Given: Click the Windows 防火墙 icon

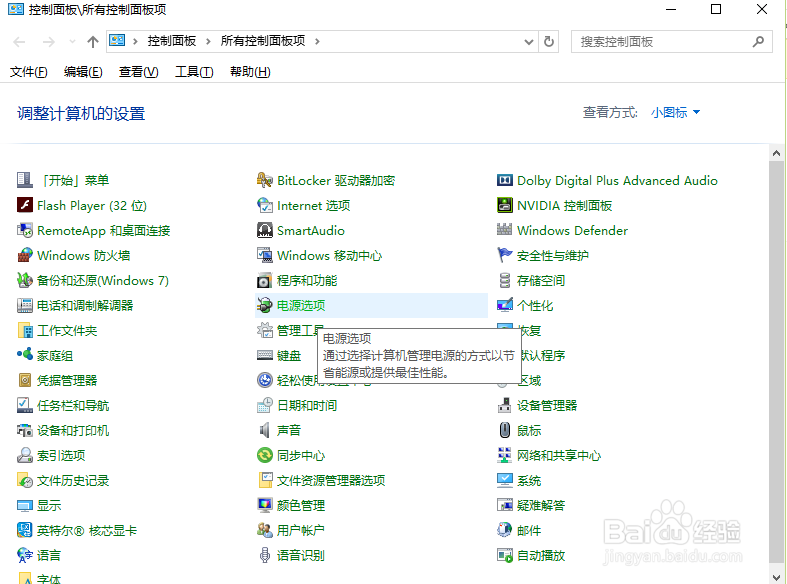Looking at the screenshot, I should 25,255.
